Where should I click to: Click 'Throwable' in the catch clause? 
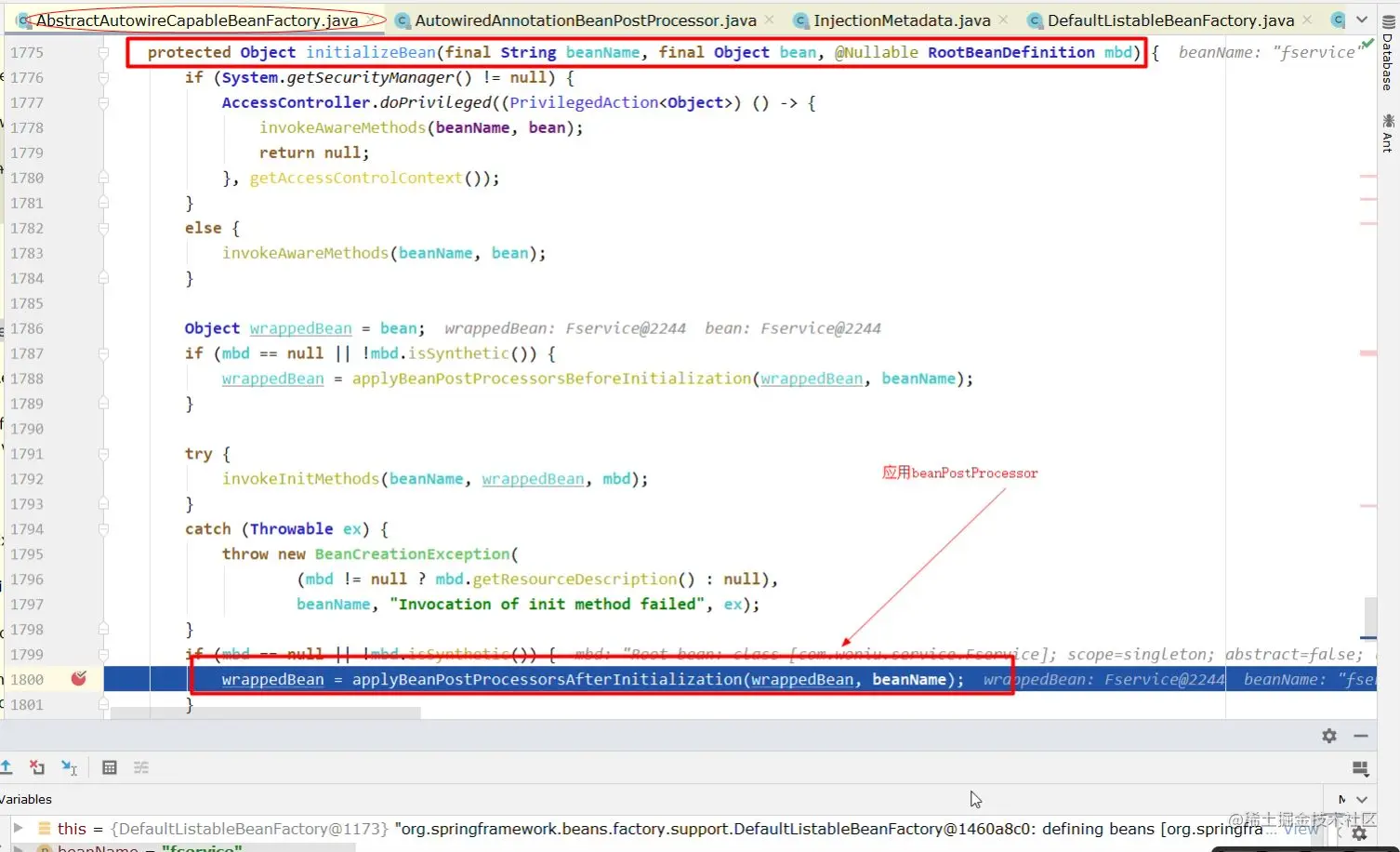point(291,529)
